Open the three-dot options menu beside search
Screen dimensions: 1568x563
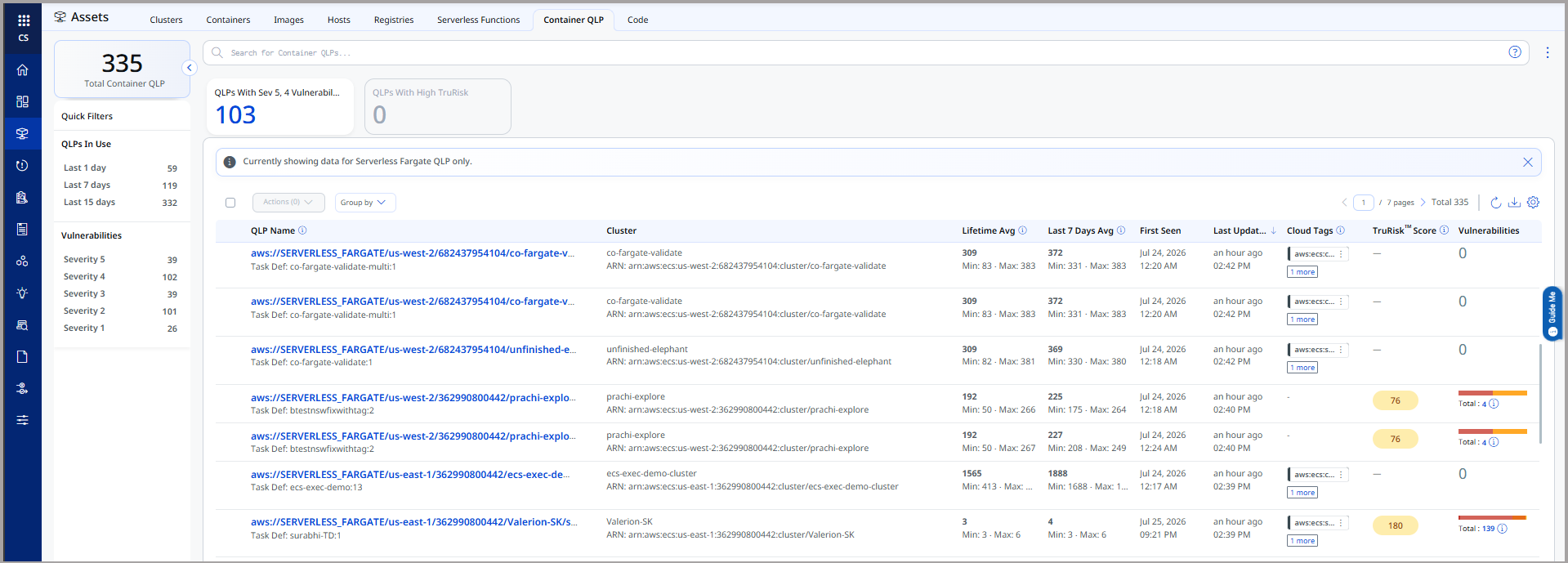click(x=1548, y=52)
